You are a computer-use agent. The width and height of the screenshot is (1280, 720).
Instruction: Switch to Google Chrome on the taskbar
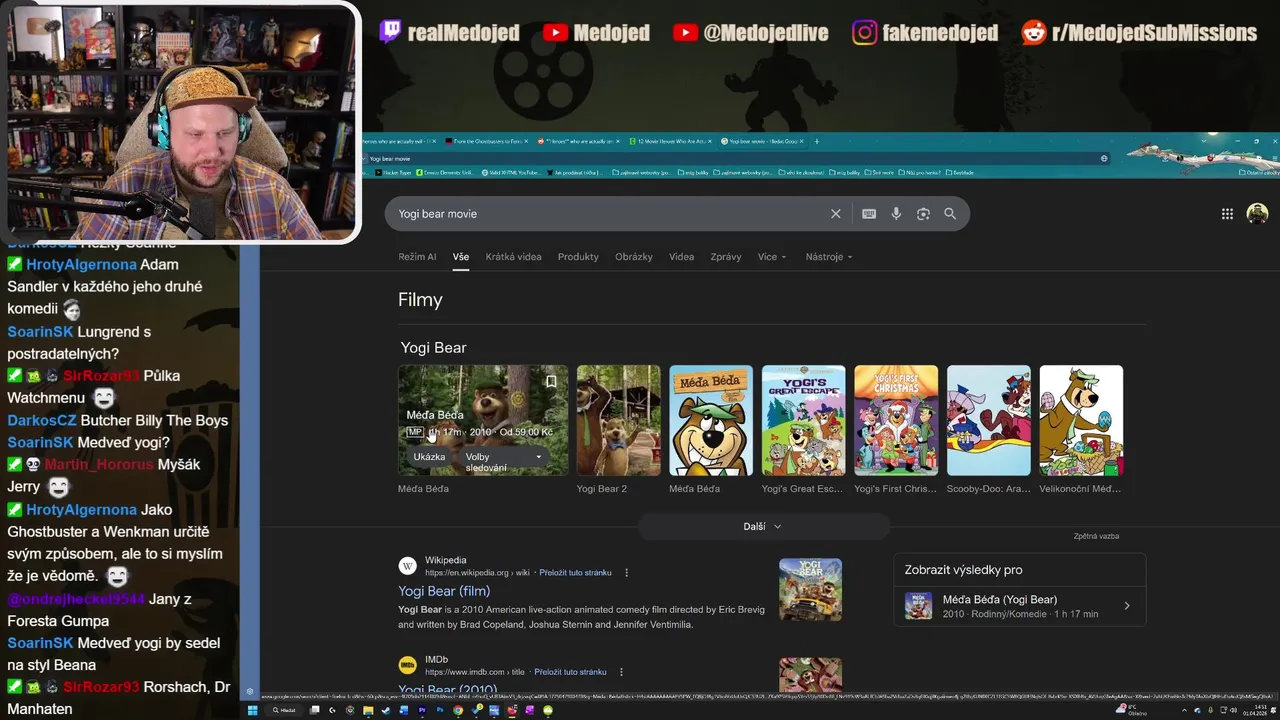(x=458, y=710)
